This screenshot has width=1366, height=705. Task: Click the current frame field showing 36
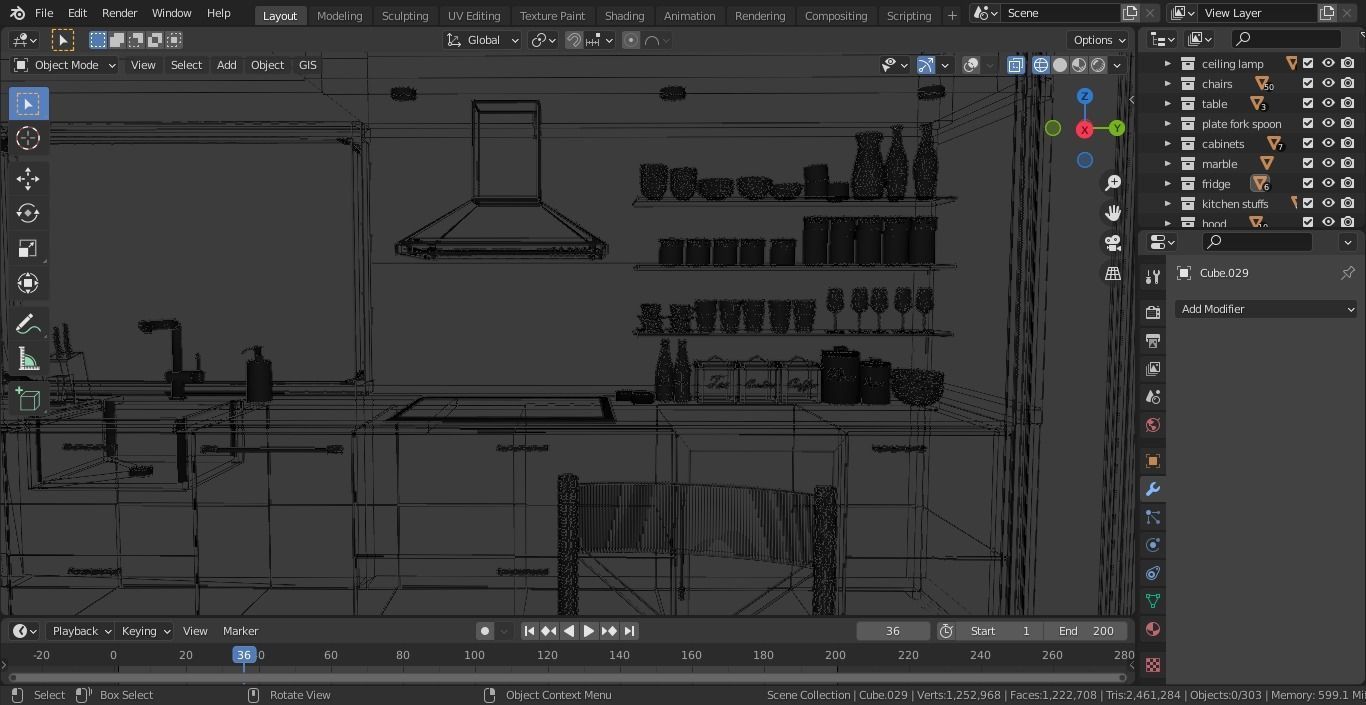tap(893, 631)
